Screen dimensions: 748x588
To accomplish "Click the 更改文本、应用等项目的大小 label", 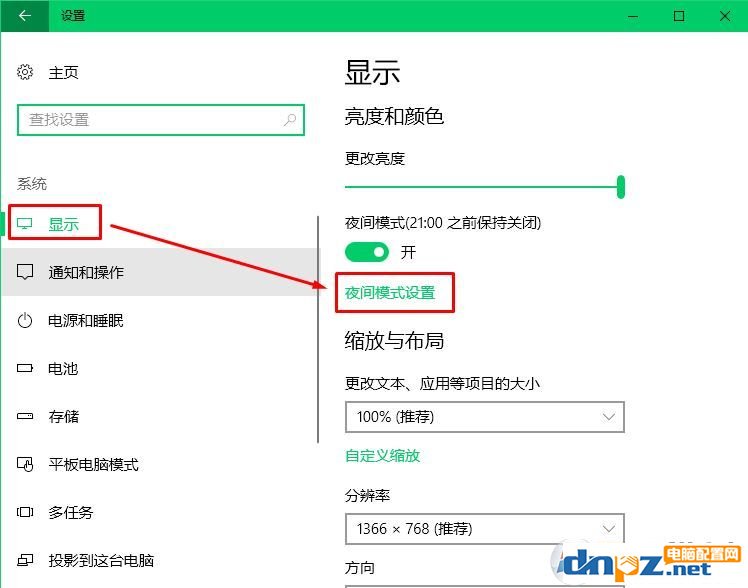I will click(443, 383).
